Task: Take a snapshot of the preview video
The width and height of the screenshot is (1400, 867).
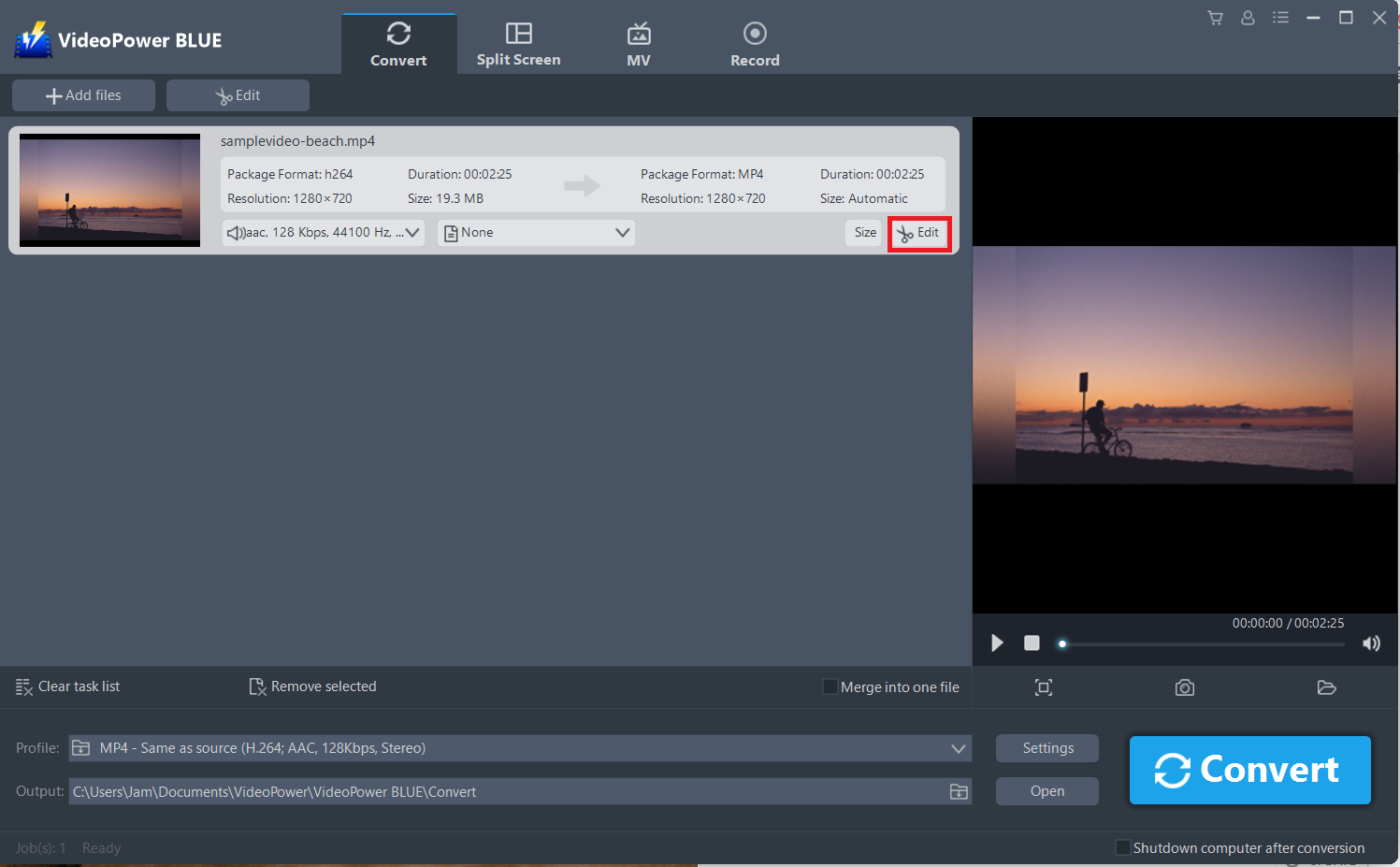Action: pos(1184,686)
